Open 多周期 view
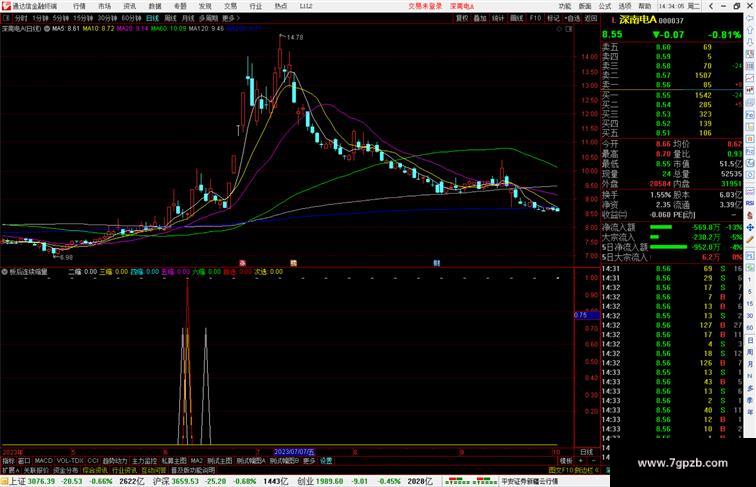Viewport: 756px width, 487px height. pos(208,18)
